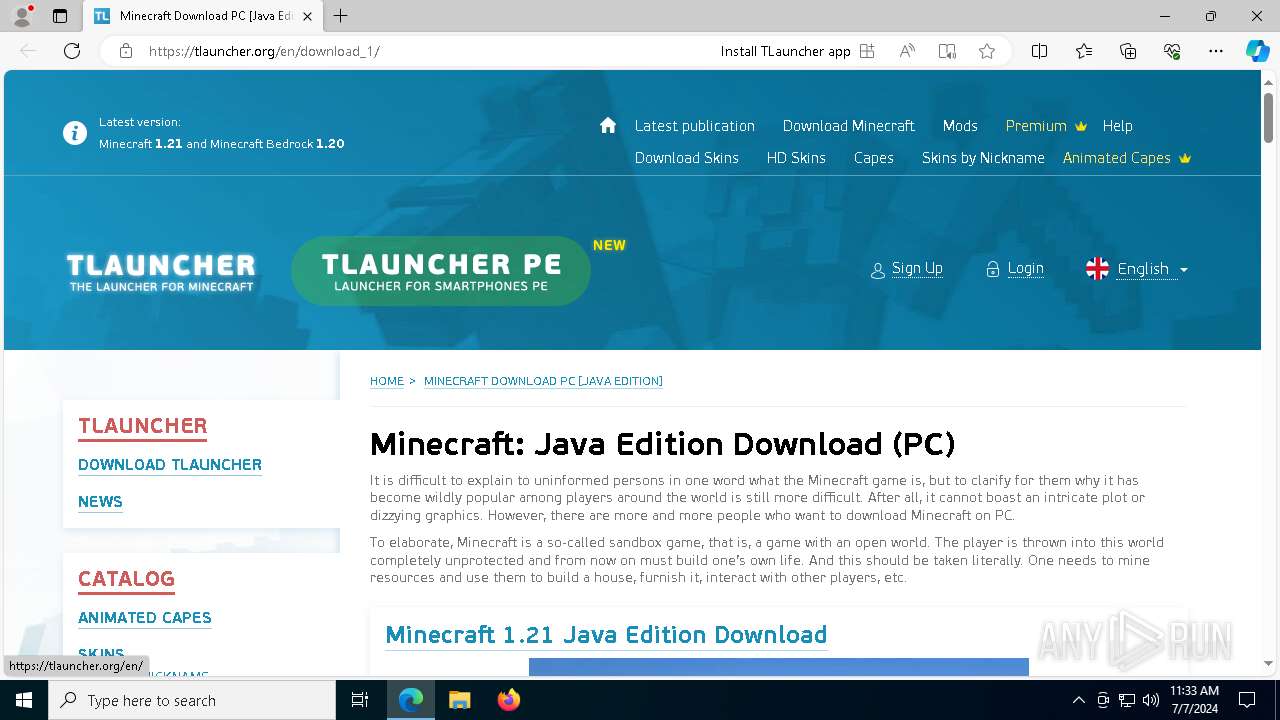The image size is (1280, 720).
Task: Open the clock and calendar
Action: pos(1194,700)
